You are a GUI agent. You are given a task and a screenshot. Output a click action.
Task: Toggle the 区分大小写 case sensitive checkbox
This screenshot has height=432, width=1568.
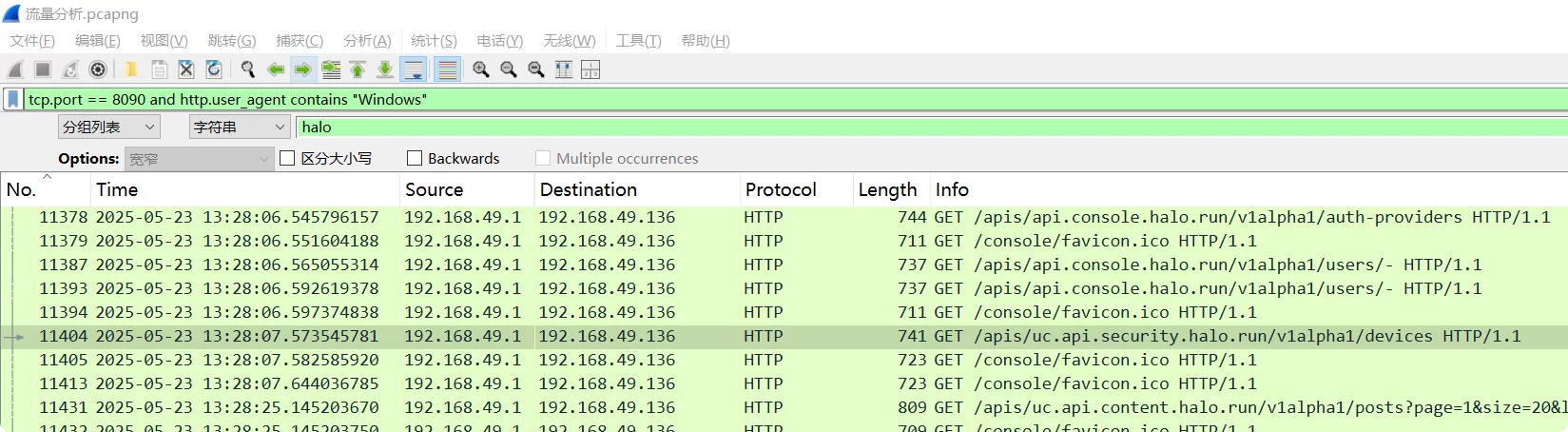point(287,159)
